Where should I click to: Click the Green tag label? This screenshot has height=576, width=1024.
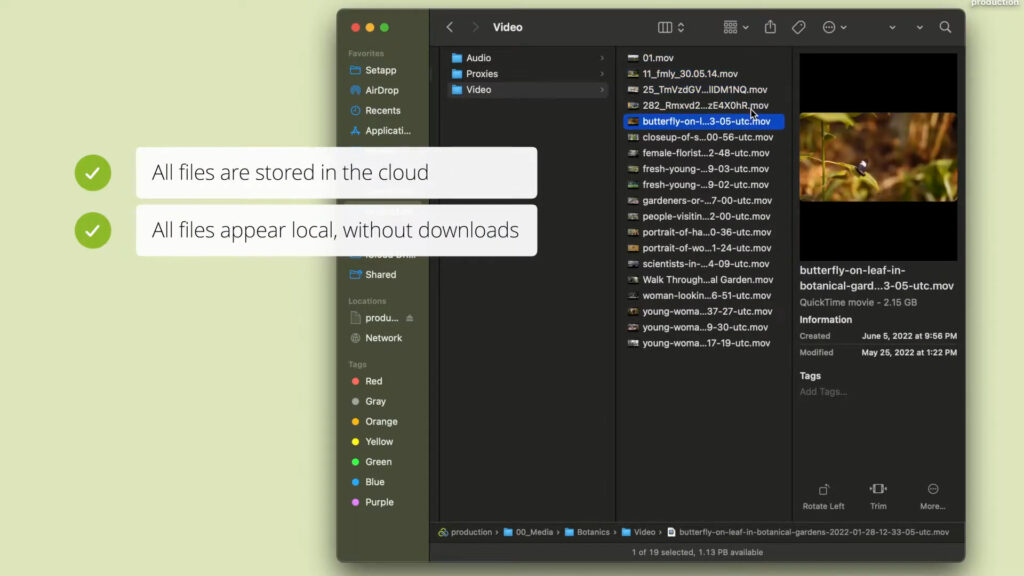pyautogui.click(x=378, y=461)
